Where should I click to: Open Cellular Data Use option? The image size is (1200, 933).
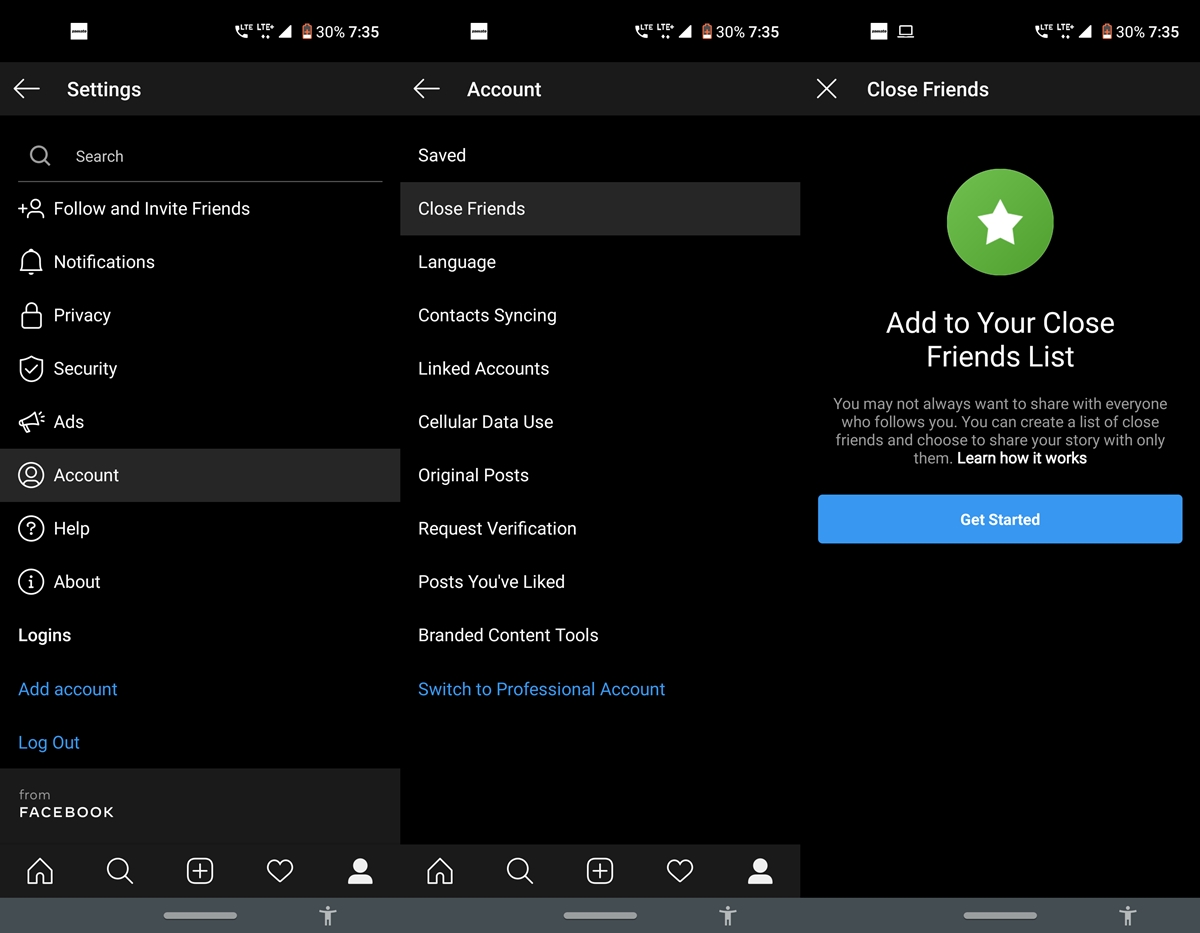click(600, 422)
